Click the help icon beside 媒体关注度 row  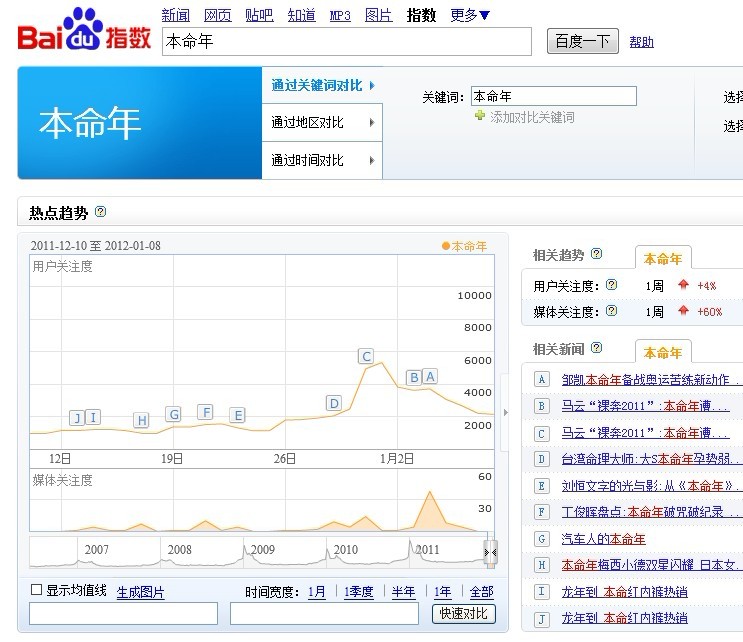click(x=611, y=311)
